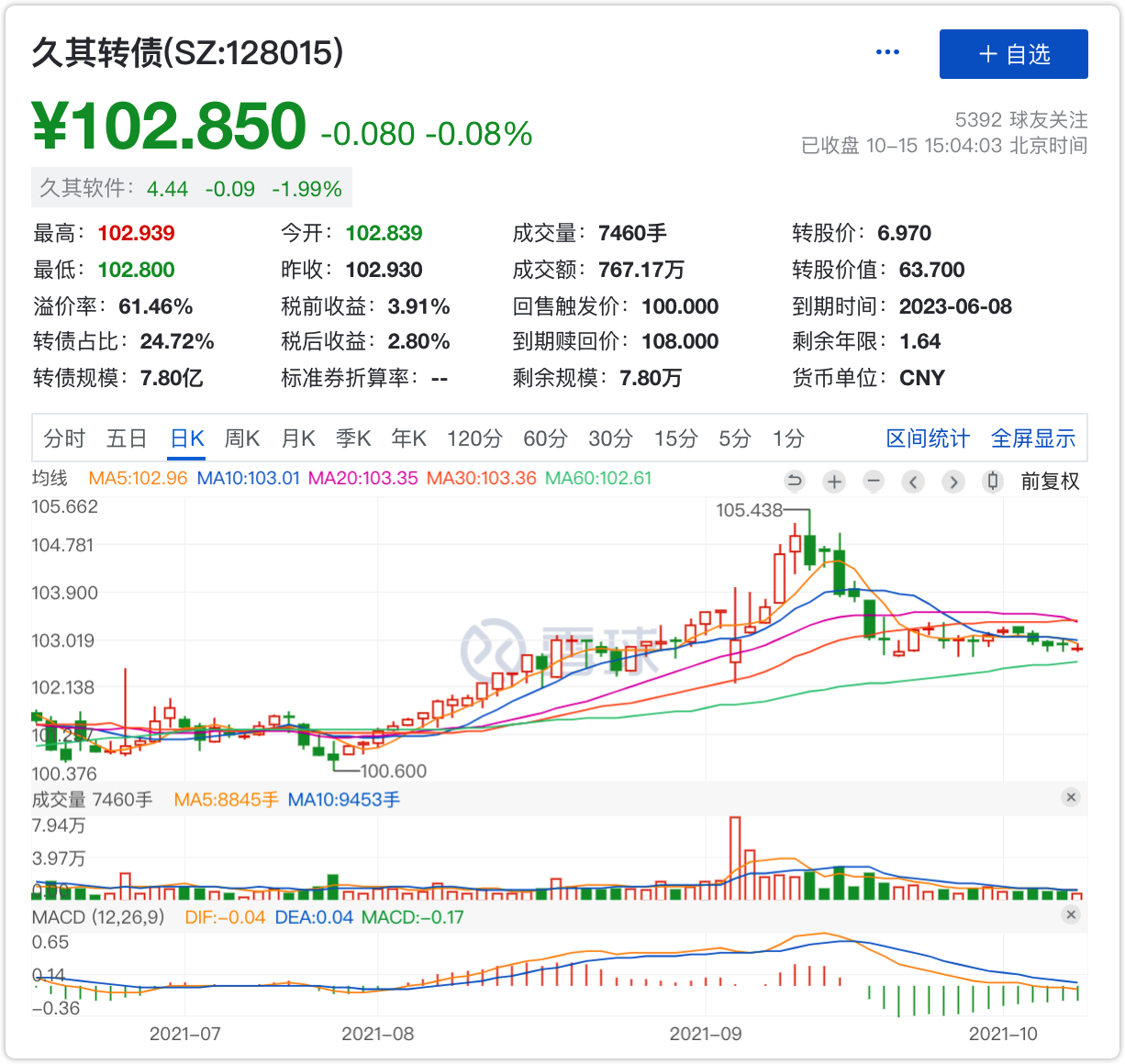This screenshot has width=1125, height=1064.
Task: Click the 久其软件 underlying stock quote
Action: (x=191, y=189)
